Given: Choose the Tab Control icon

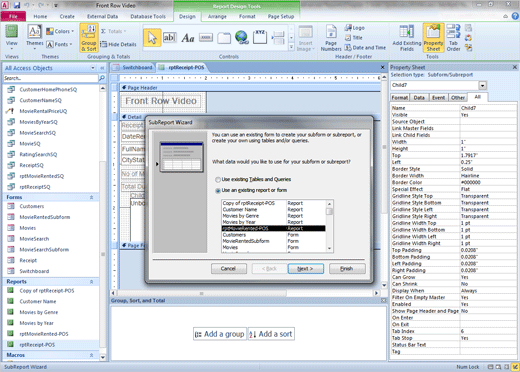Looking at the screenshot, I should point(224,38).
